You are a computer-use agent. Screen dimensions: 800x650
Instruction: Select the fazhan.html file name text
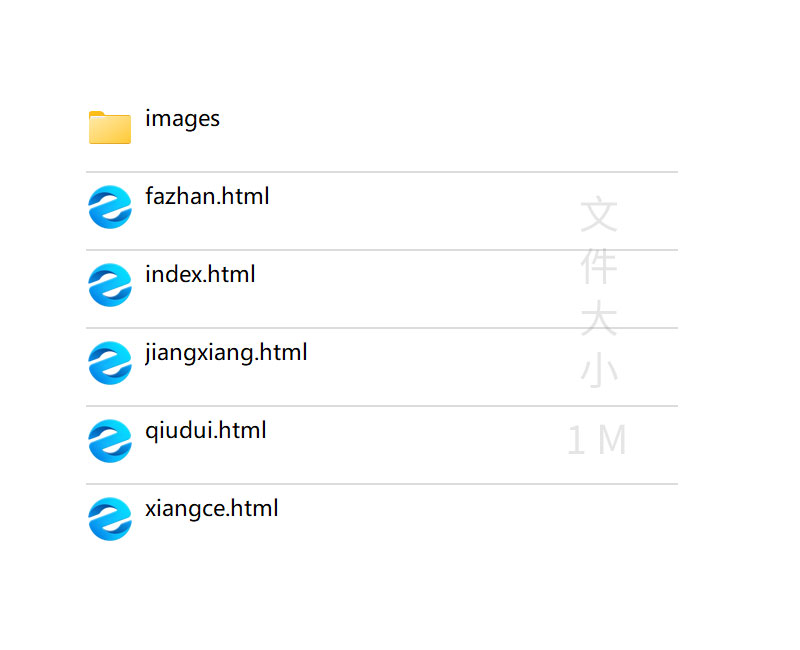(207, 197)
